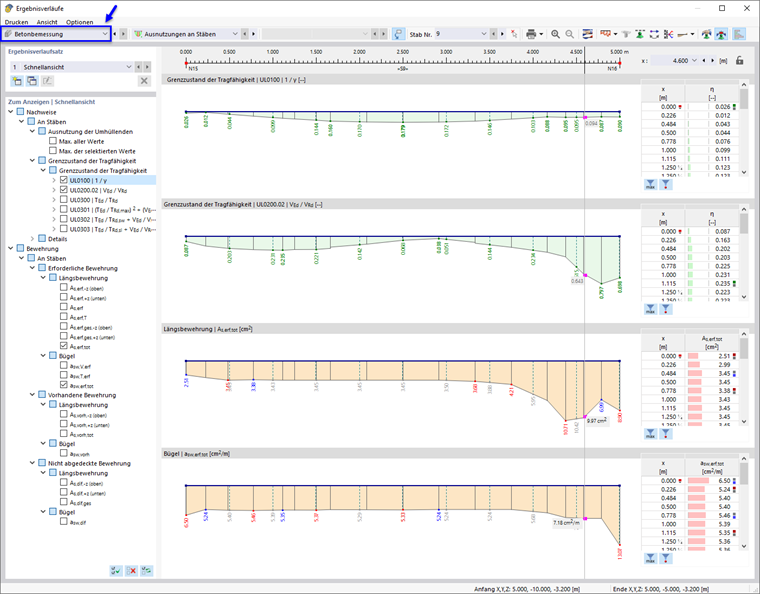Click the zoom in magnifier icon
This screenshot has height=594, width=760.
pyautogui.click(x=555, y=34)
